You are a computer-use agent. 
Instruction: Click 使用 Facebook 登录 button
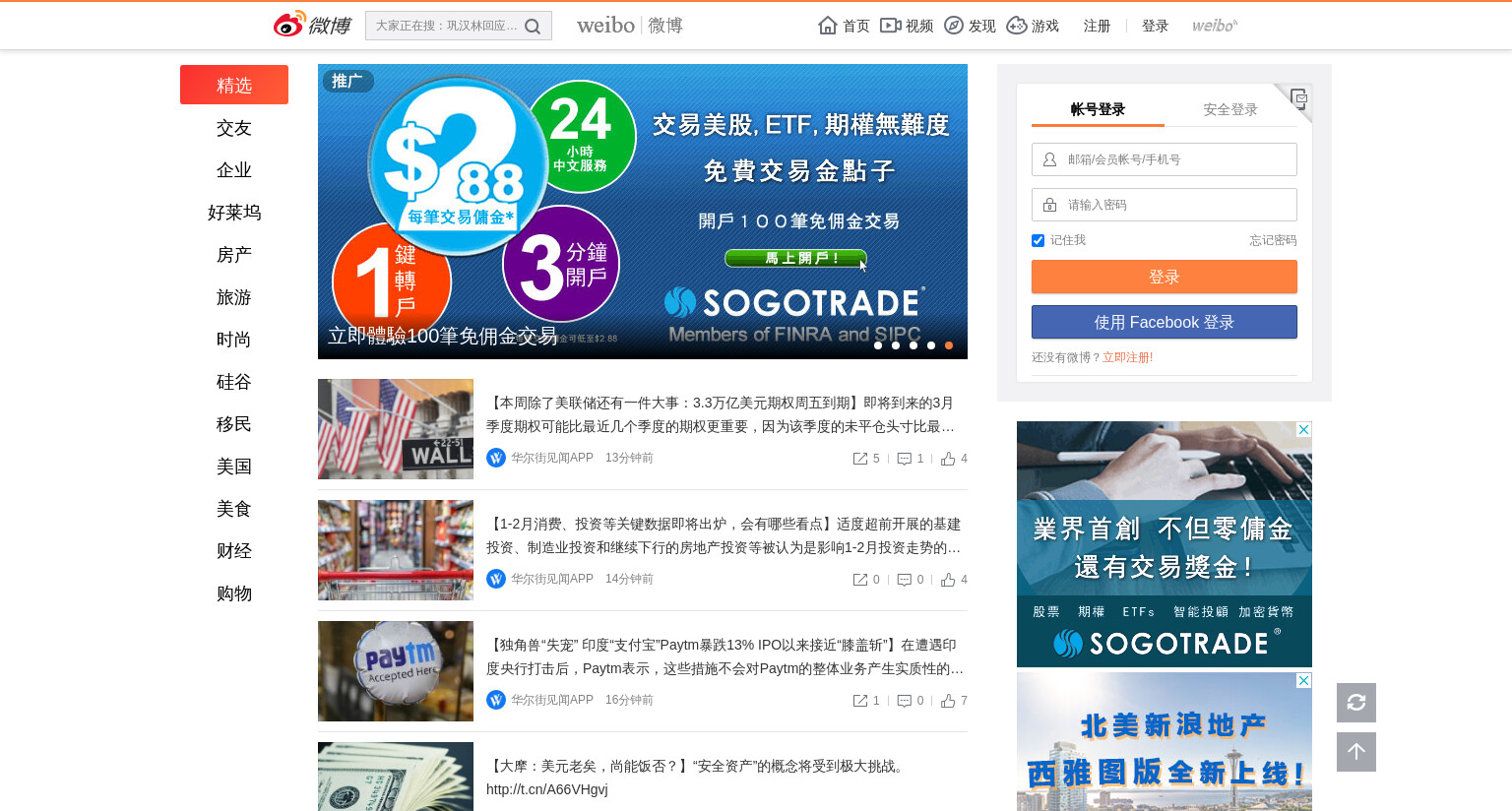[1165, 322]
